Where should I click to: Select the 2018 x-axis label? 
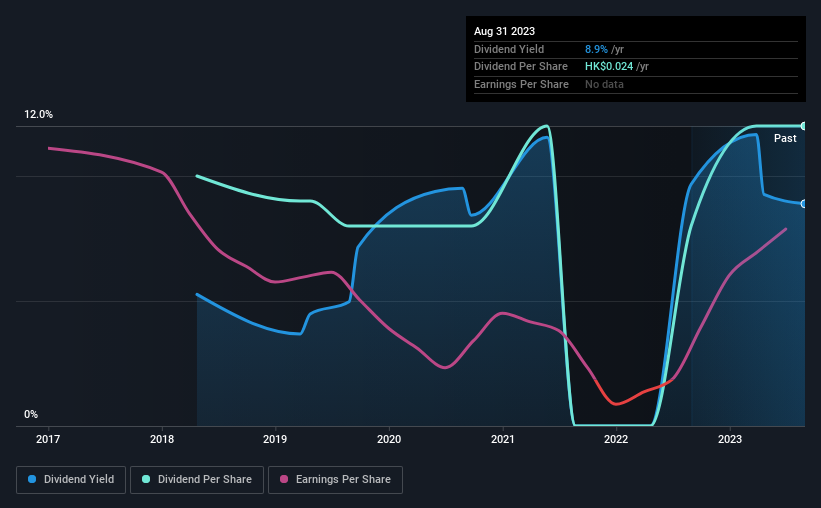[x=162, y=439]
